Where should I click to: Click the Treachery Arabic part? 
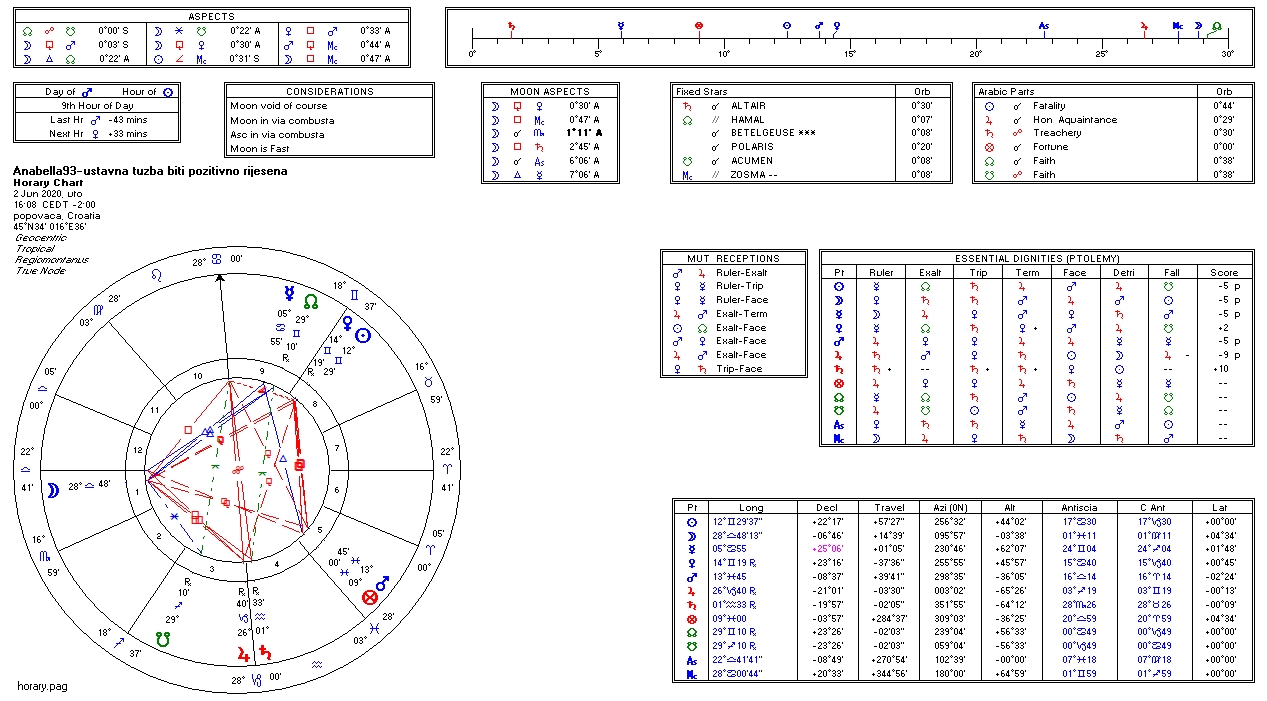1057,133
